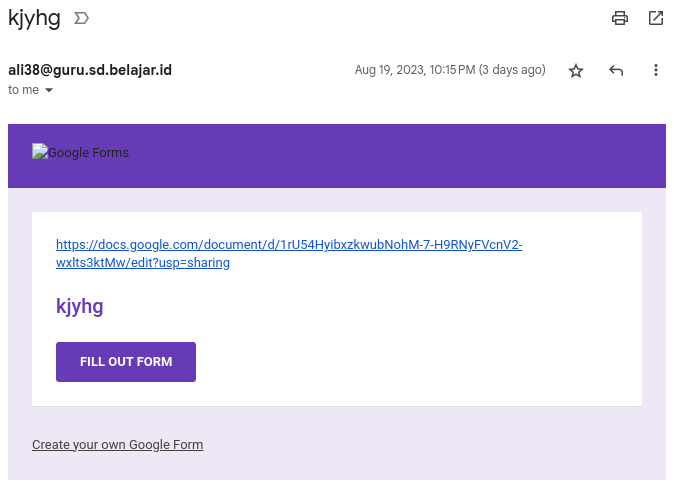Click the FILL OUT FORM button
The width and height of the screenshot is (674, 488).
(x=126, y=362)
